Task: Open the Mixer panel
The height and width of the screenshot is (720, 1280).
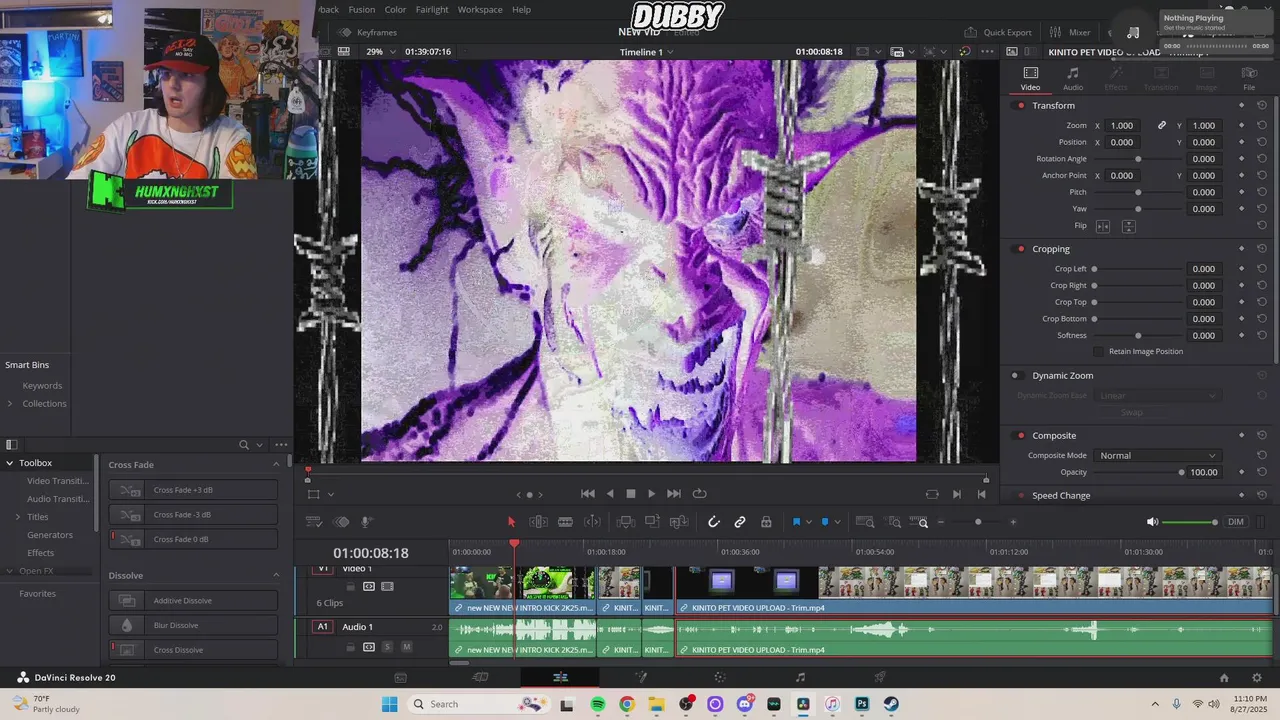Action: pyautogui.click(x=1071, y=32)
